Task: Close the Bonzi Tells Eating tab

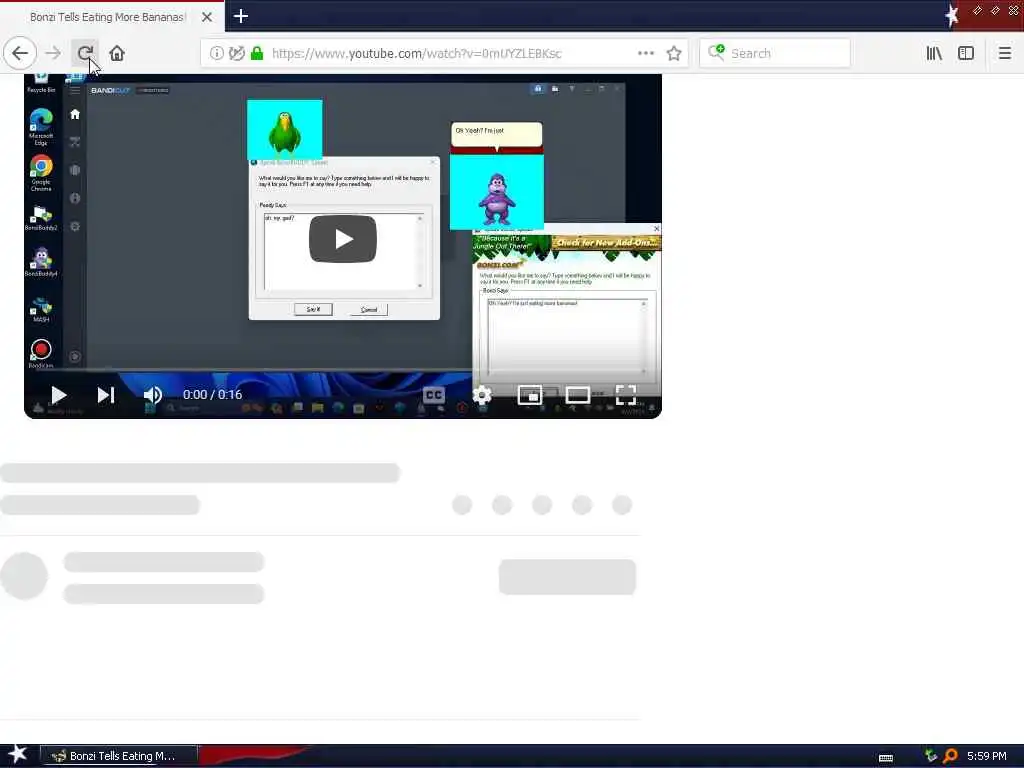Action: pos(206,17)
